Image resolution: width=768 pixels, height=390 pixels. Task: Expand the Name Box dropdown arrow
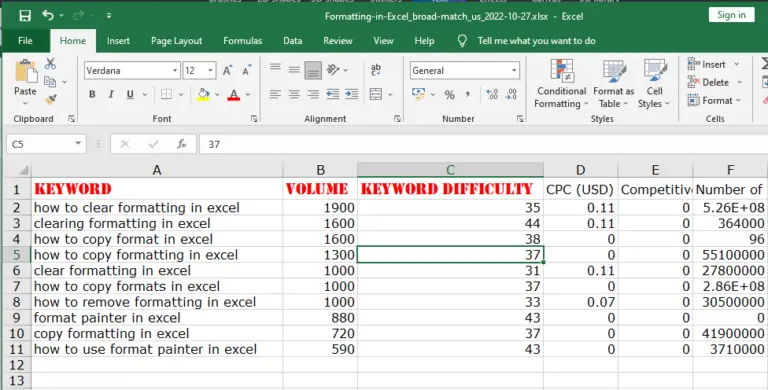coord(78,144)
